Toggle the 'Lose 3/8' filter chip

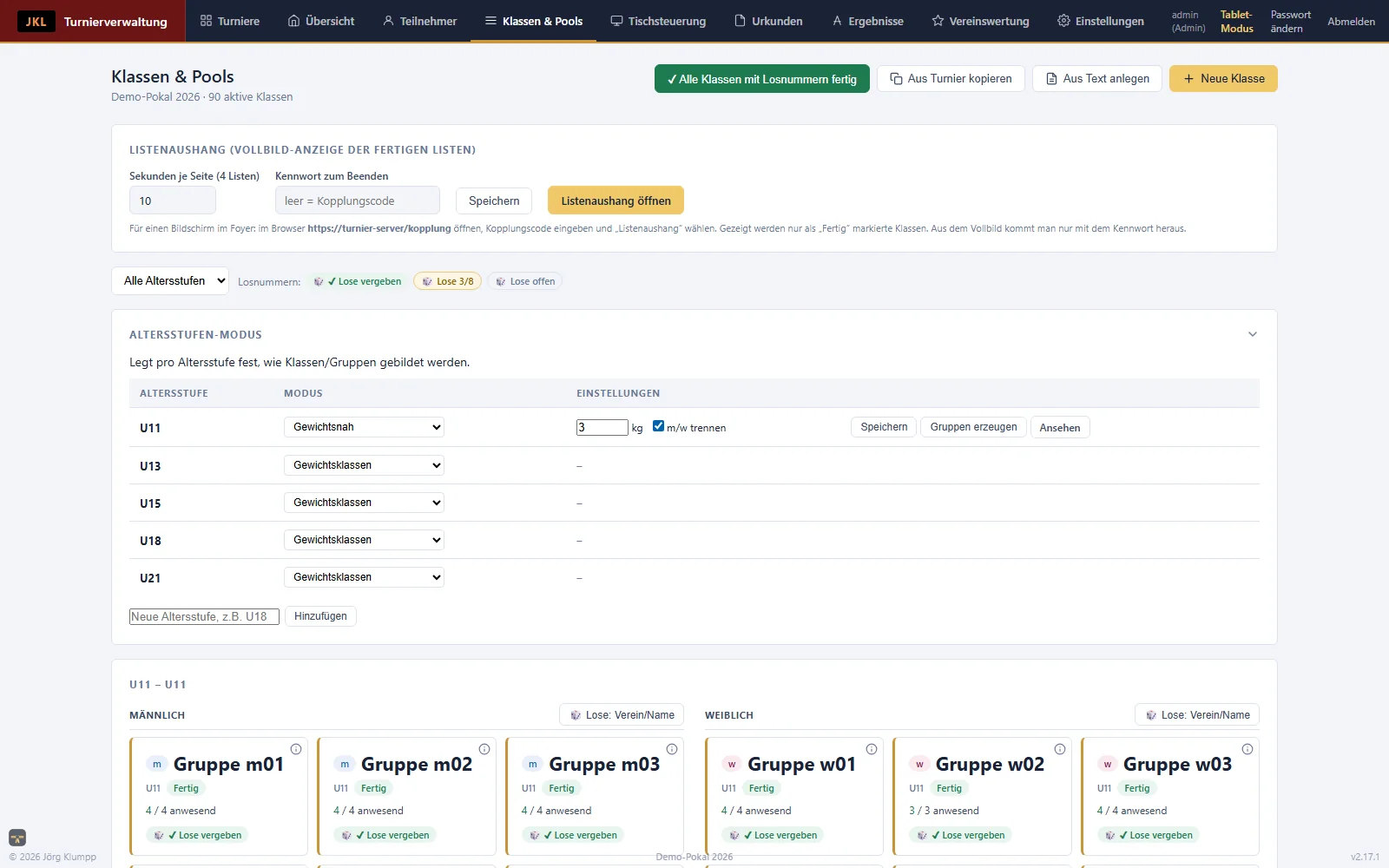[447, 281]
